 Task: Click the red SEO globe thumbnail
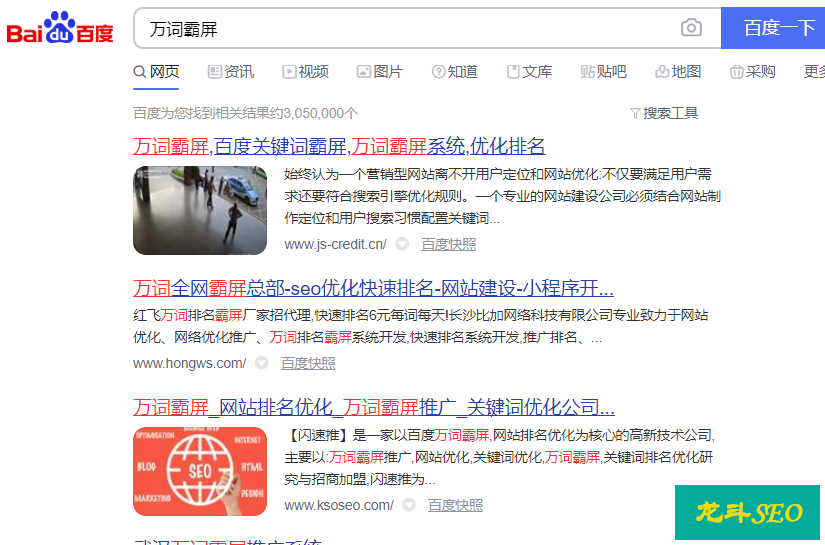click(200, 471)
